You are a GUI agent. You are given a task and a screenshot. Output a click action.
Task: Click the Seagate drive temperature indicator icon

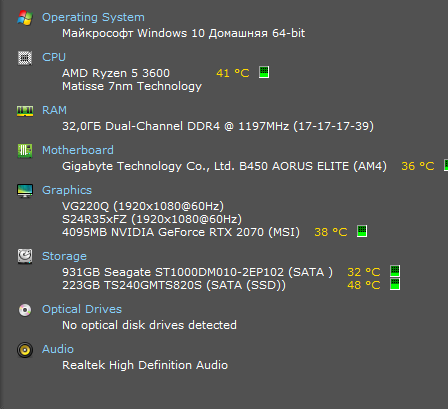tap(395, 271)
